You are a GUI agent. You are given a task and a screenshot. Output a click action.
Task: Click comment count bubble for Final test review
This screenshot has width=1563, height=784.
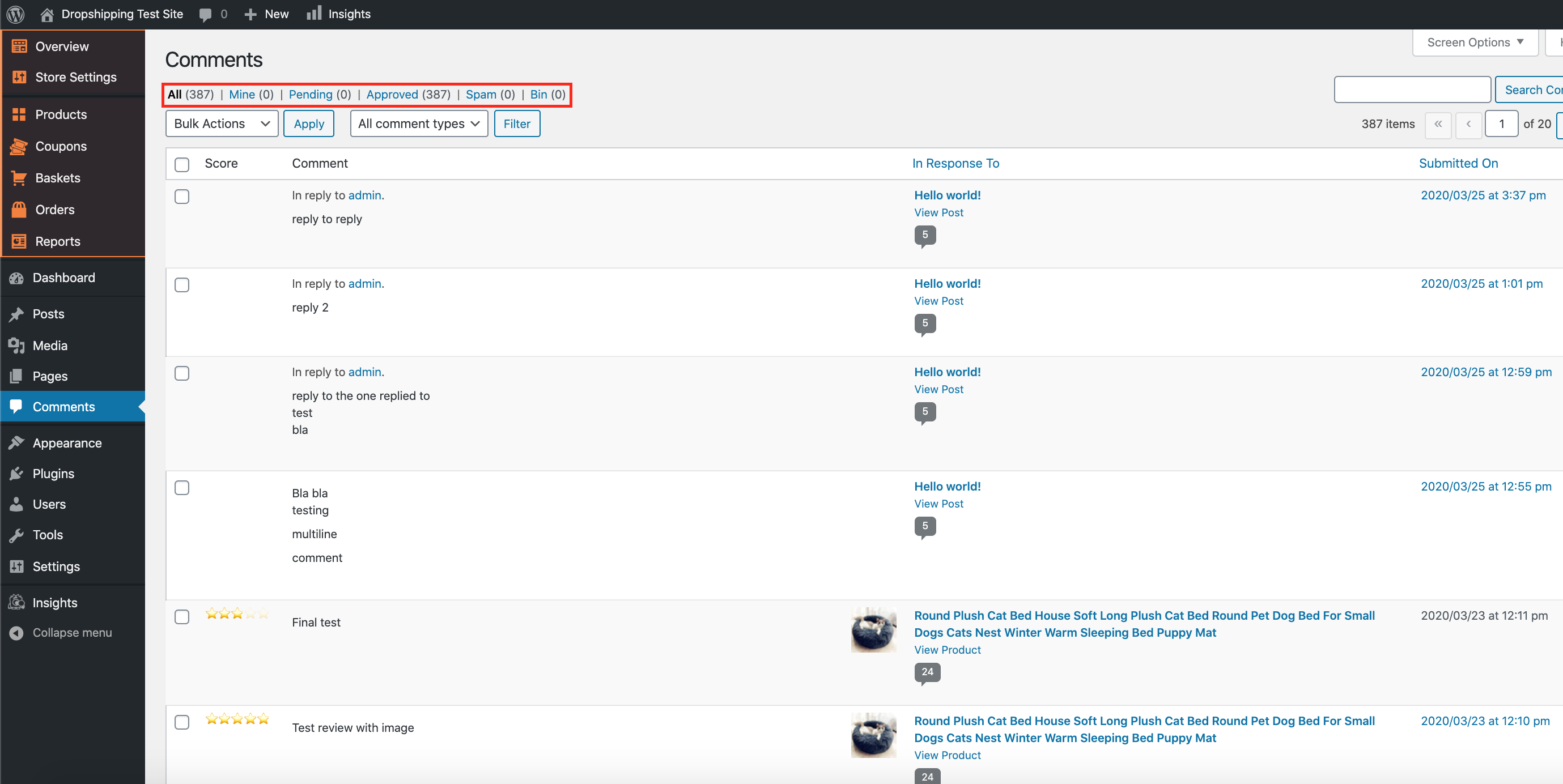coord(927,672)
